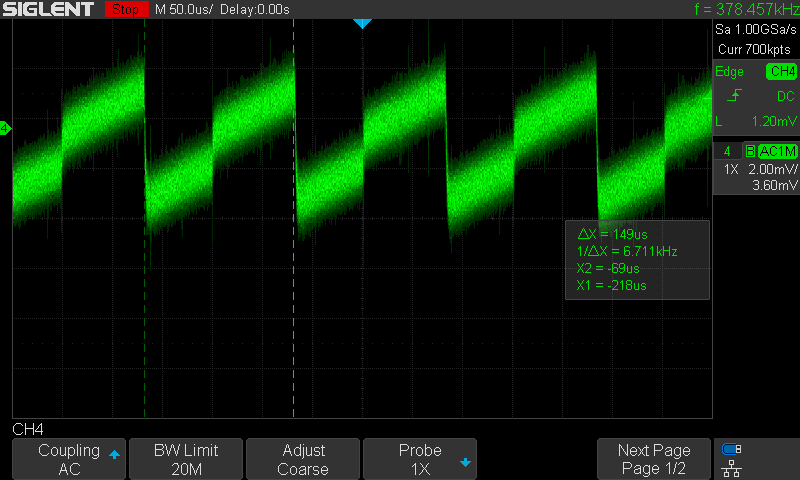Click the Curr 700kpts memory depth
Viewport: 800px width, 480px height.
754,49
